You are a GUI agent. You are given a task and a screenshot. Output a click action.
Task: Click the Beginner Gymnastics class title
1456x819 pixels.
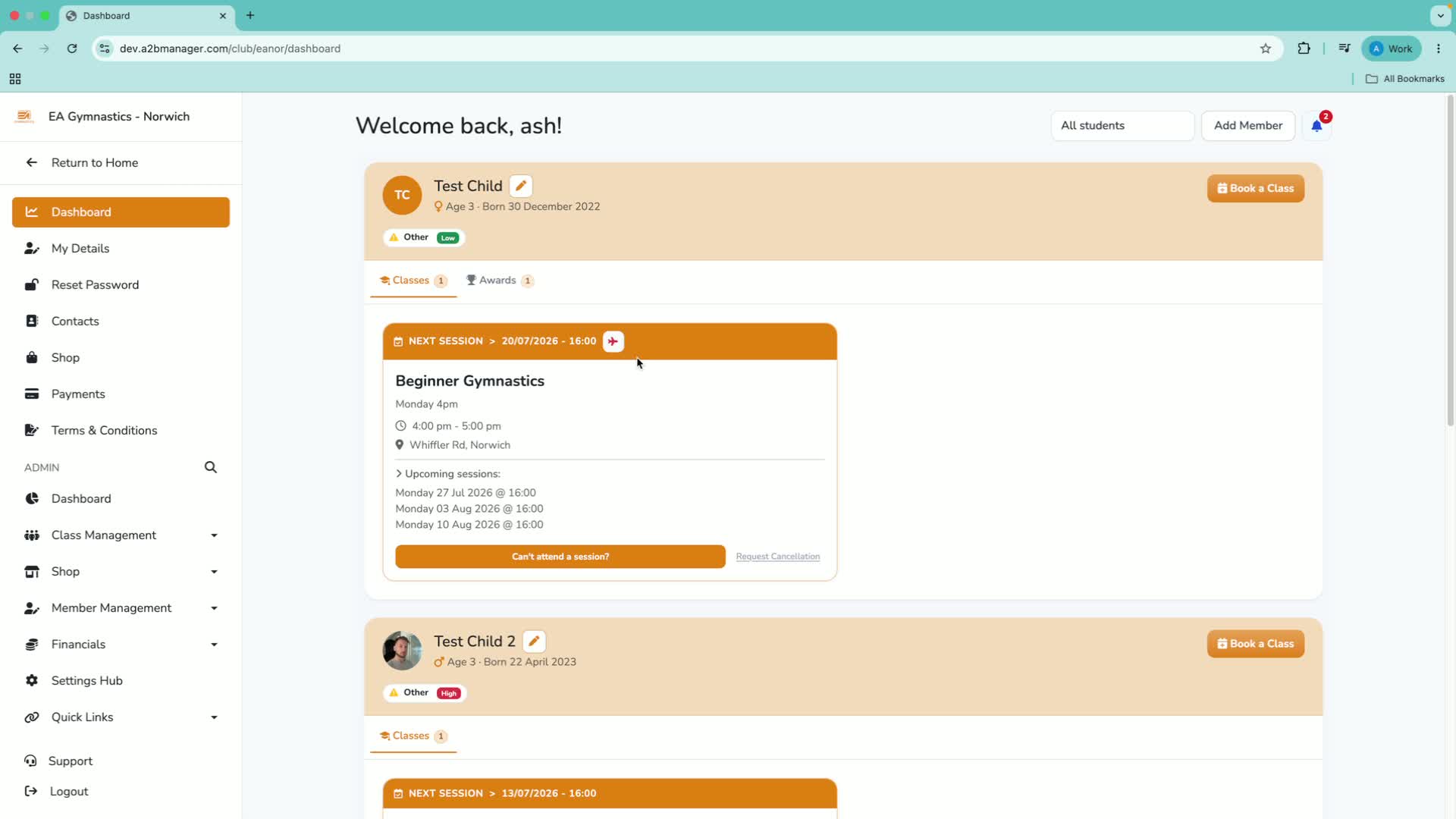point(470,381)
